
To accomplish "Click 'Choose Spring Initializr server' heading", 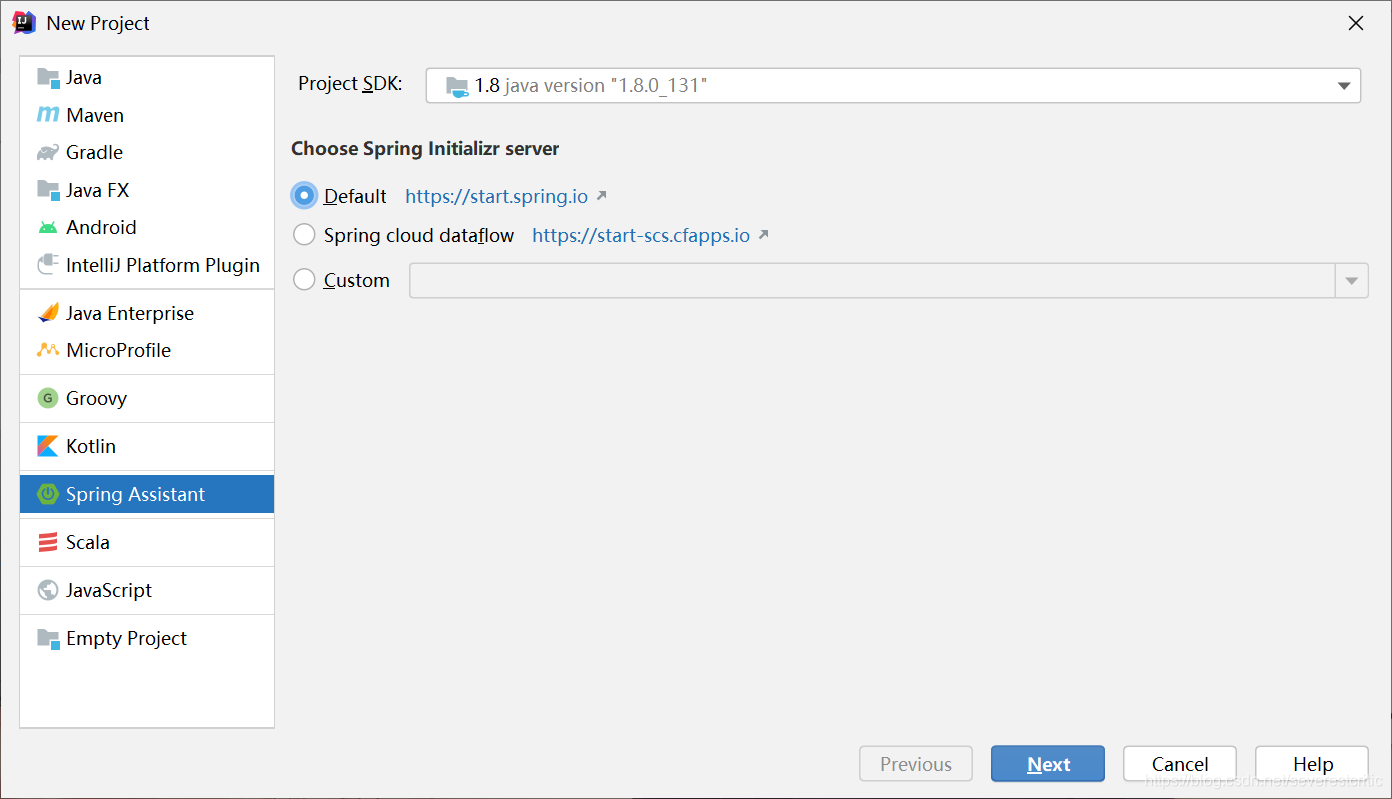I will [425, 149].
